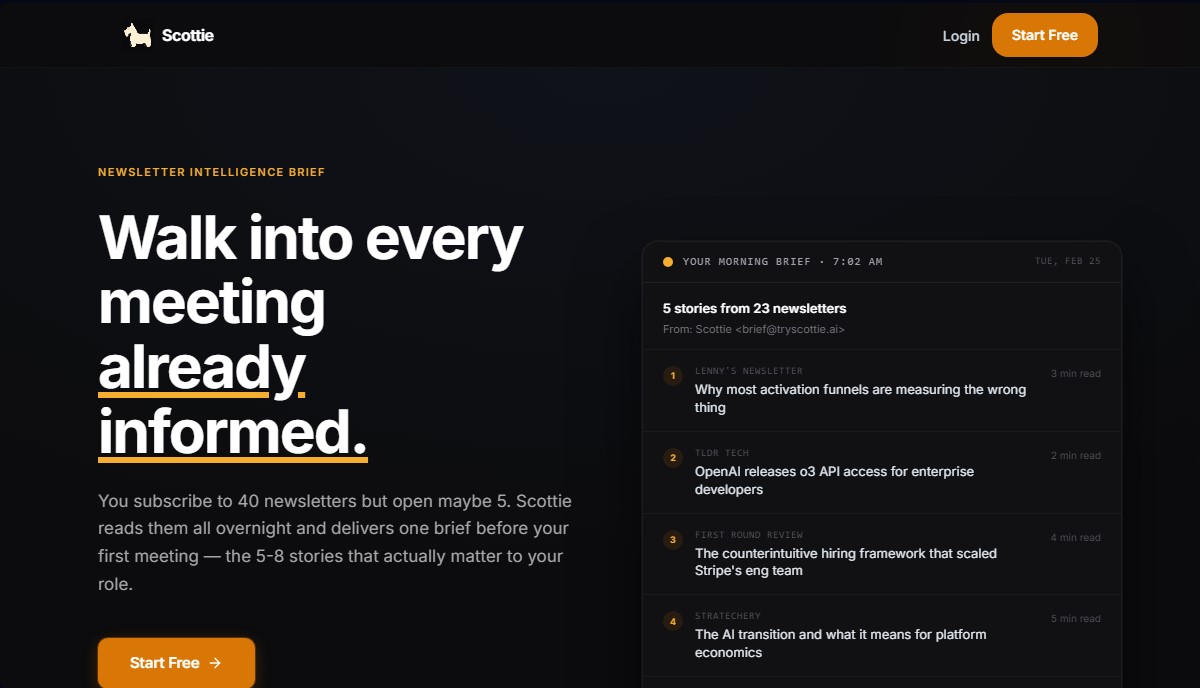Click the "5 stories from 23 newsletters" subject line
The height and width of the screenshot is (688, 1200).
pyautogui.click(x=755, y=308)
